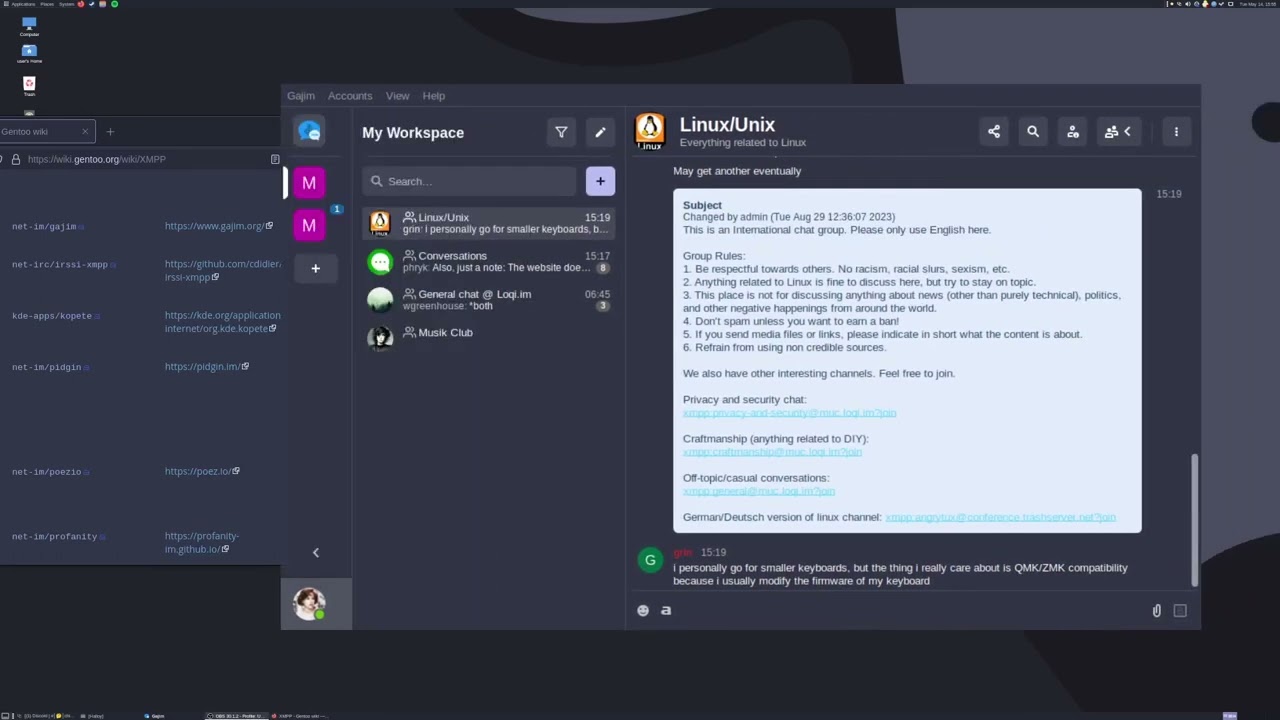The image size is (1280, 720).
Task: Click the edit workspace pencil icon
Action: [600, 132]
